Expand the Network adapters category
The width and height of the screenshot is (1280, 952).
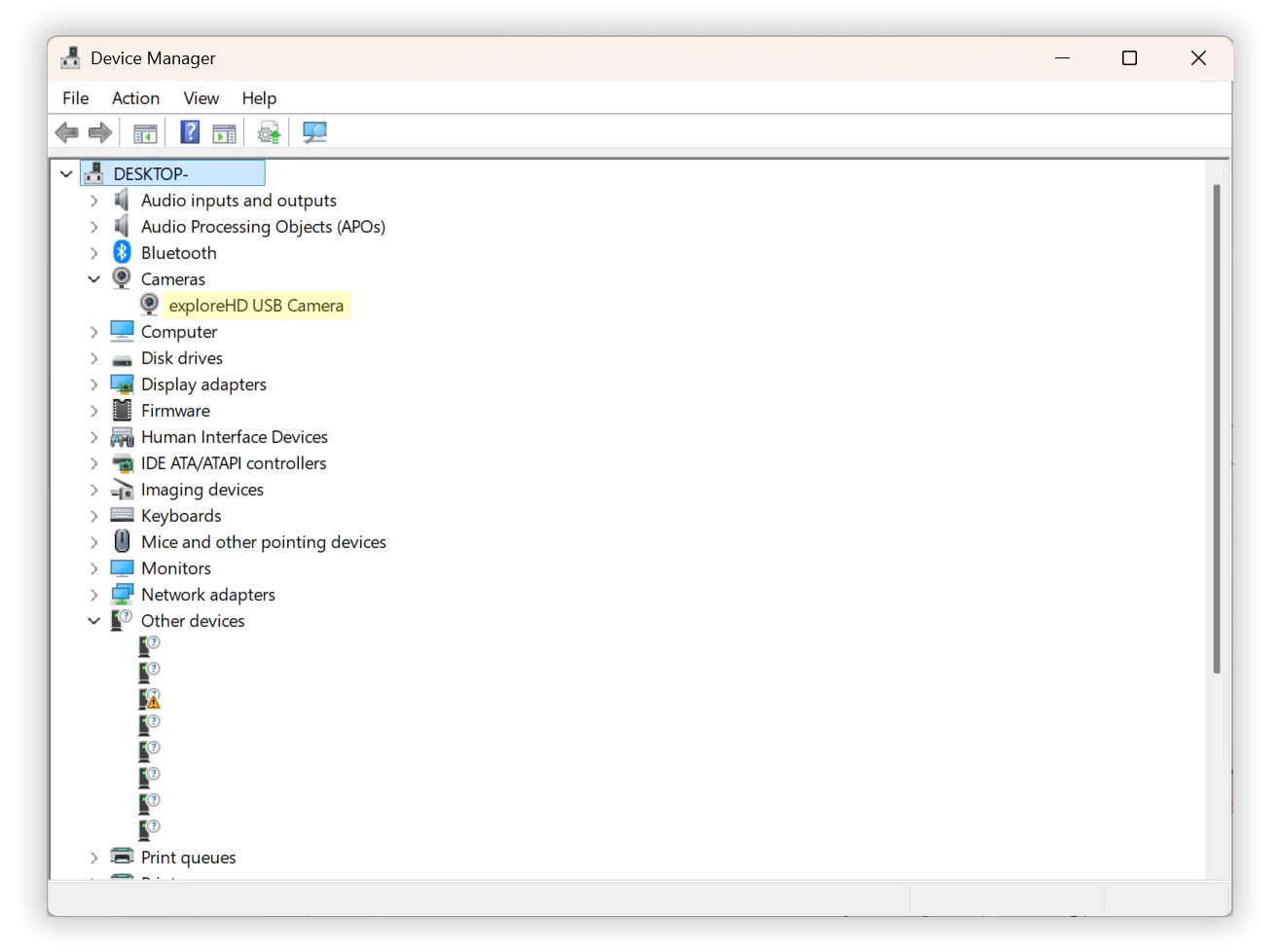click(x=94, y=595)
